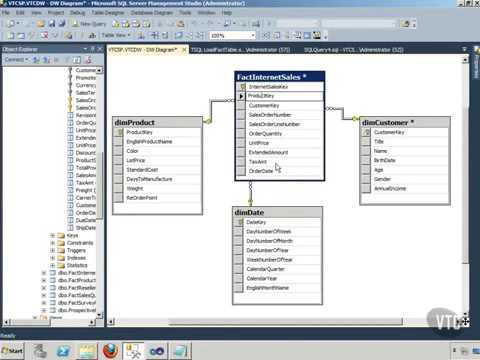Expand the dbo.FactSurvey table node
The height and width of the screenshot is (360, 480).
(x=44, y=303)
